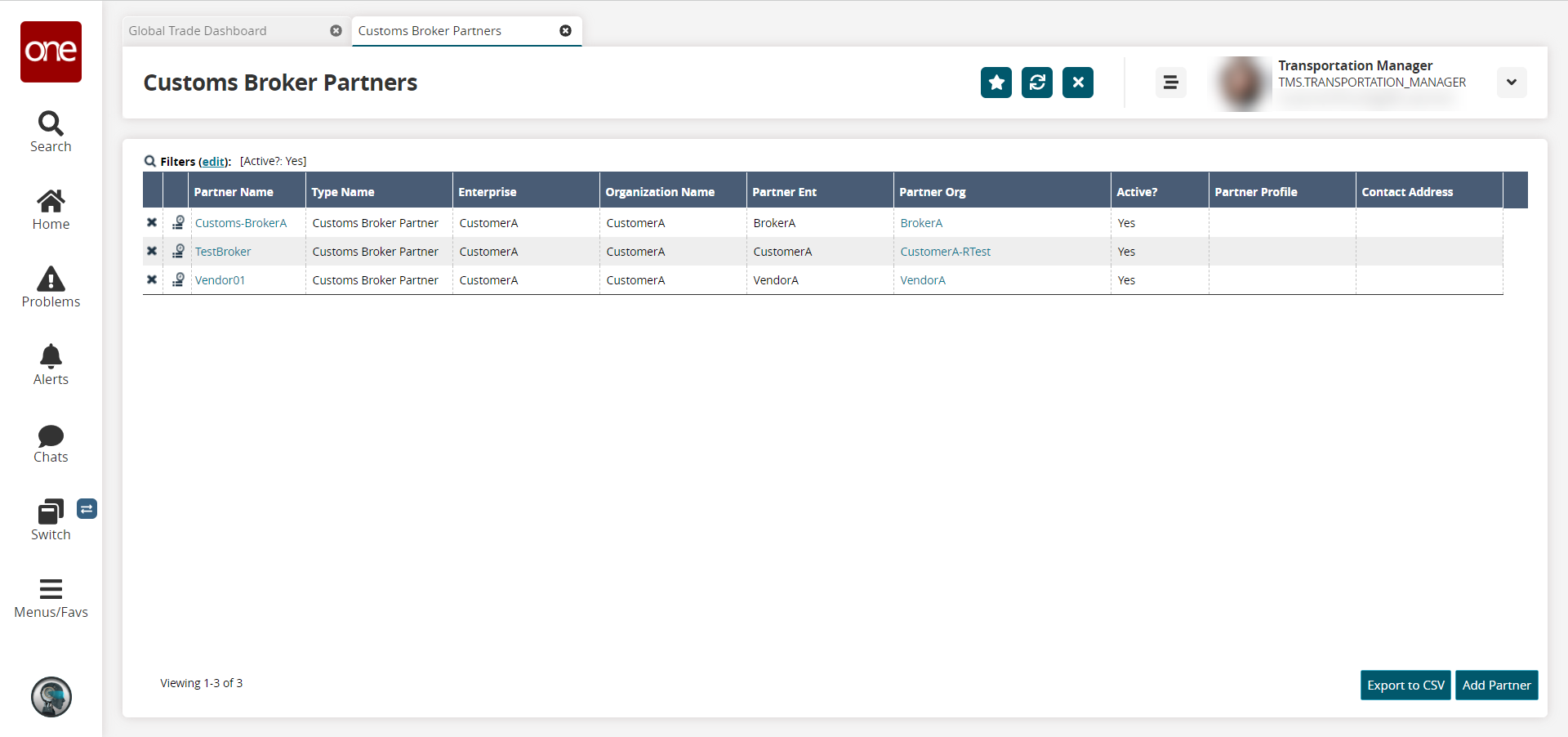Open the Vendor01 partner link
Viewport: 1568px width, 737px height.
220,280
